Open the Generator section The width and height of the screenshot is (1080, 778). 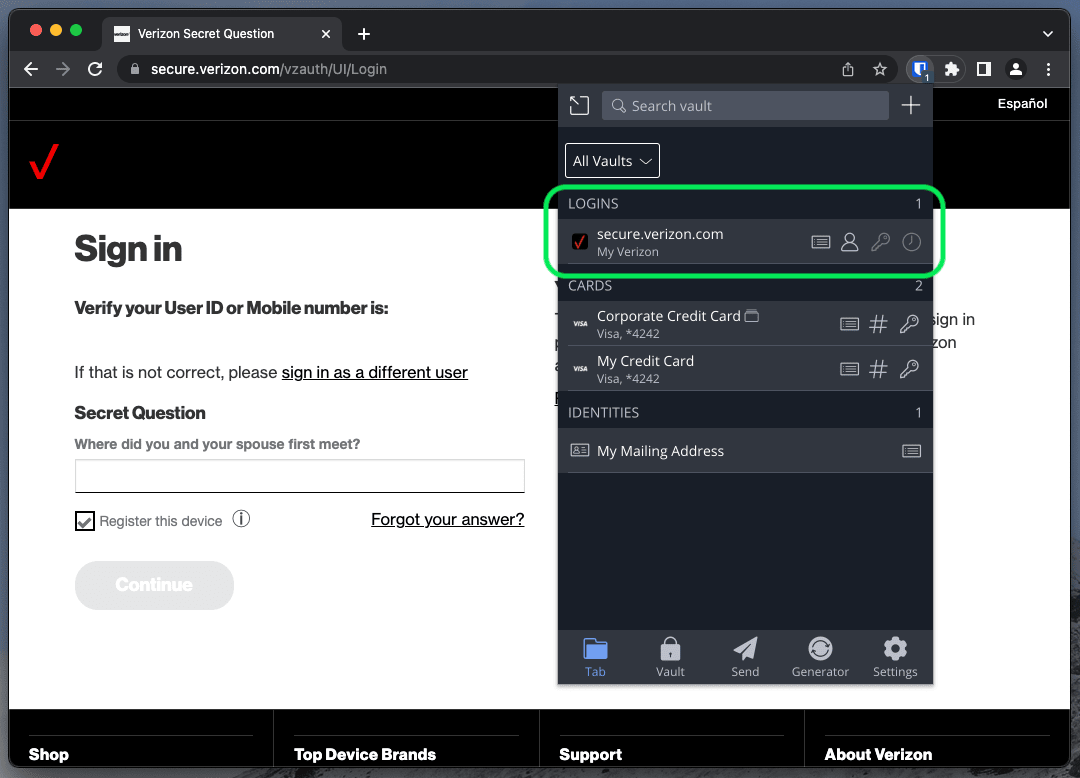820,658
